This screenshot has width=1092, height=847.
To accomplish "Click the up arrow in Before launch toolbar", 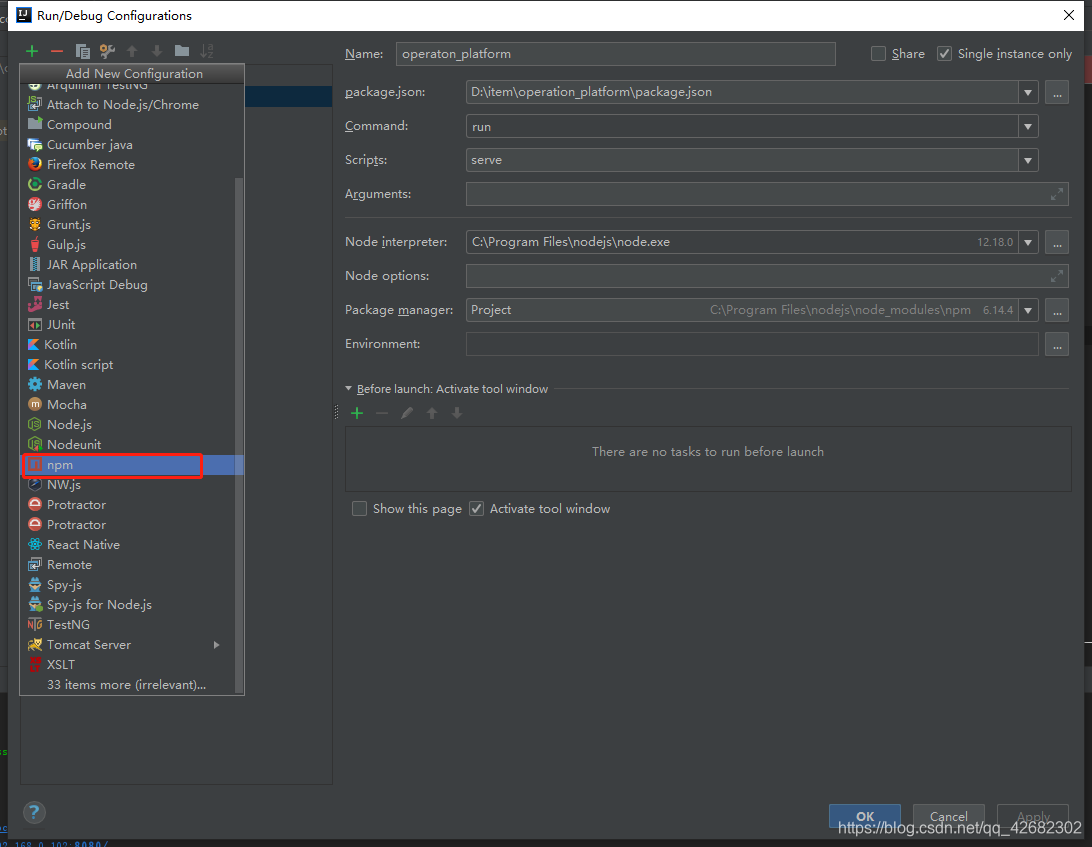I will (x=432, y=413).
